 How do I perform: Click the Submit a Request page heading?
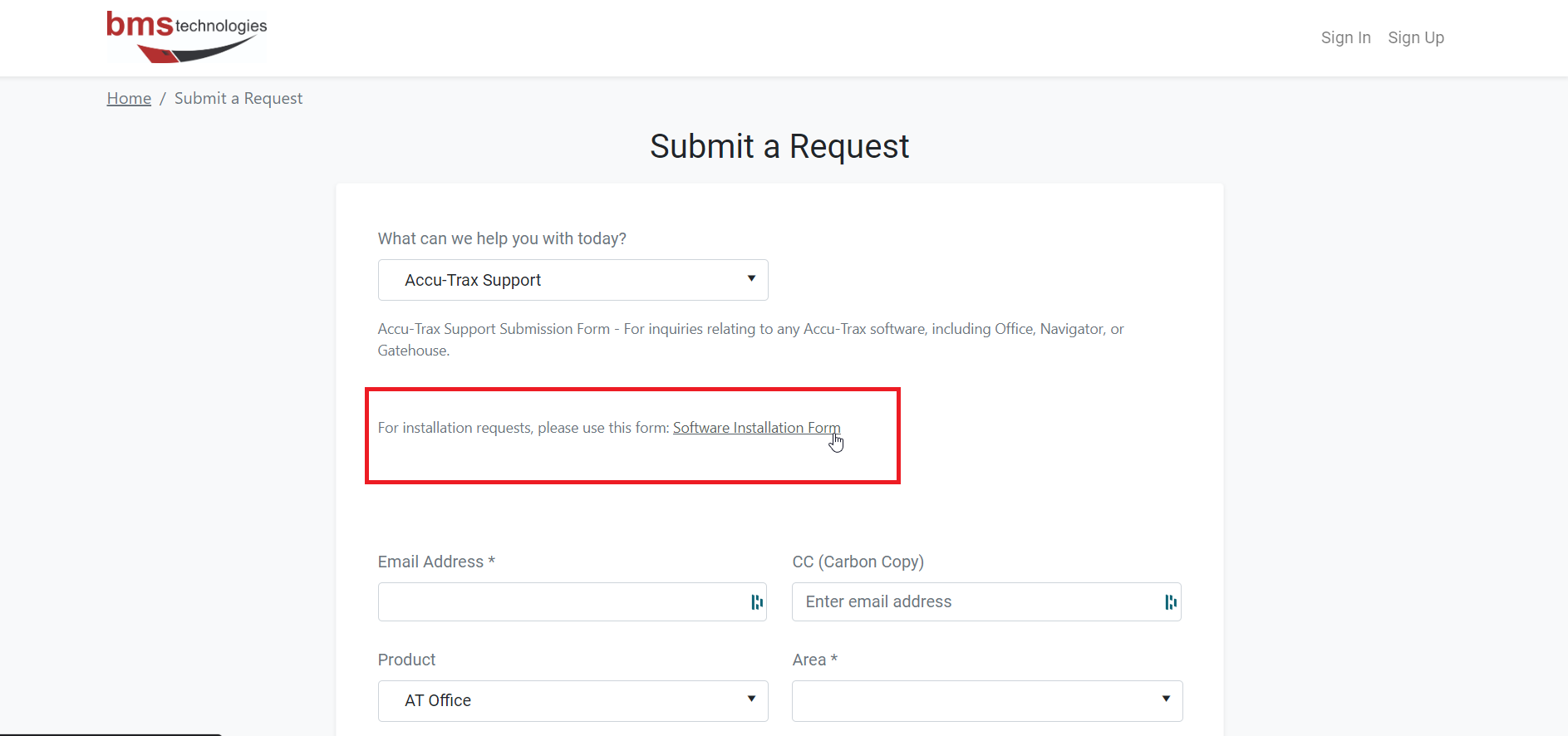(x=779, y=146)
